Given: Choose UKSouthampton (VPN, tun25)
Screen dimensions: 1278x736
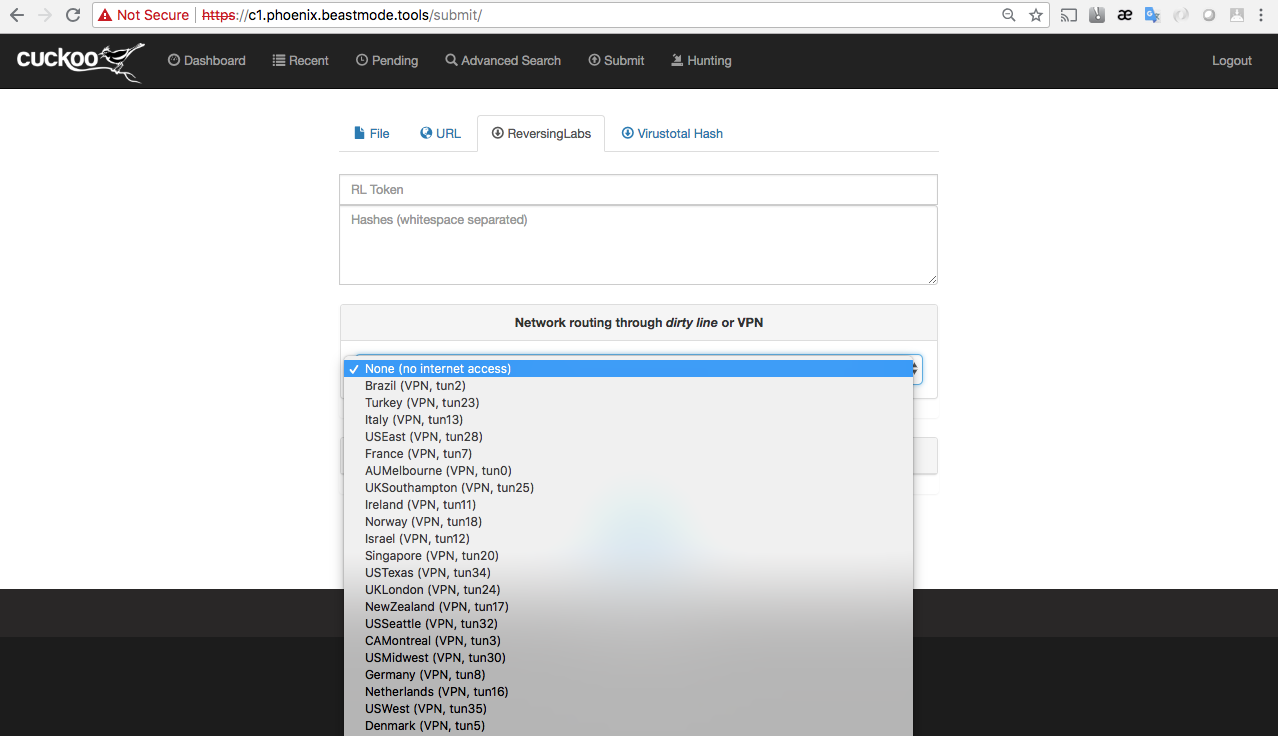Looking at the screenshot, I should click(628, 488).
